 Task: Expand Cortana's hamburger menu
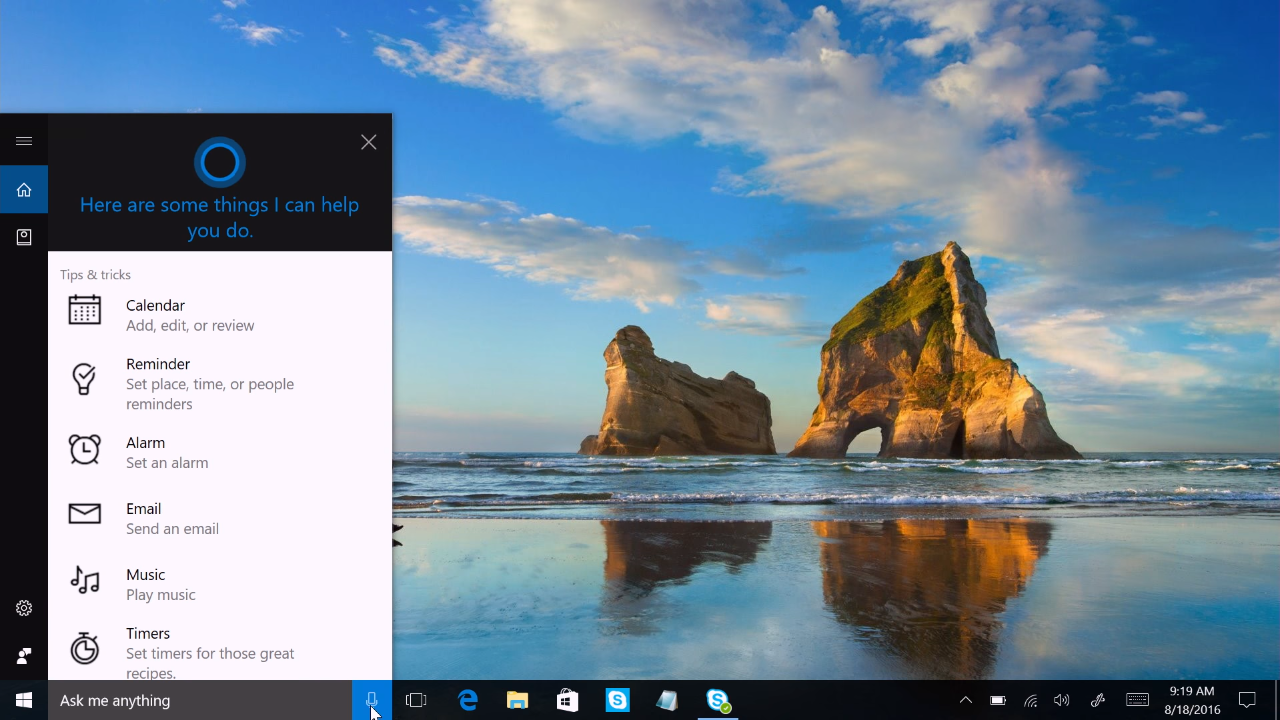click(x=24, y=140)
